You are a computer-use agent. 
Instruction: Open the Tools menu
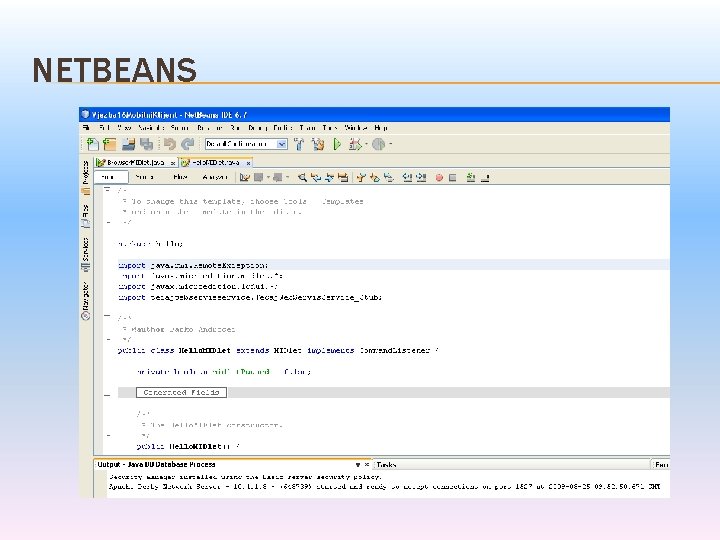[330, 128]
